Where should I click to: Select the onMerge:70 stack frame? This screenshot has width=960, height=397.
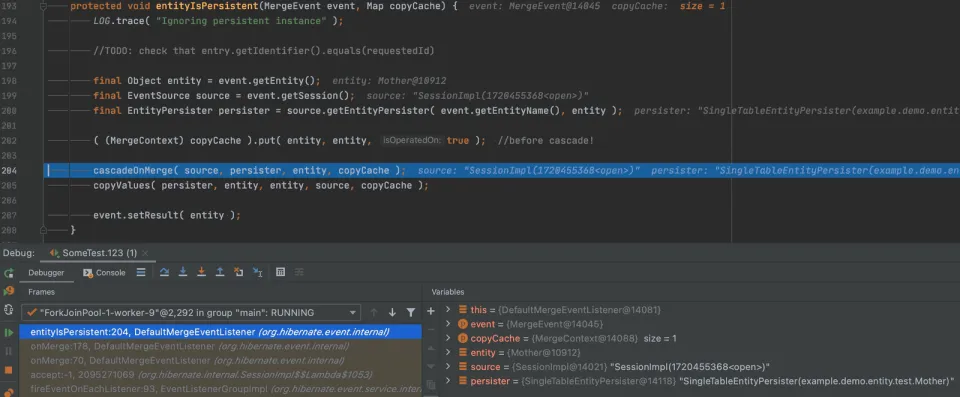(220, 360)
